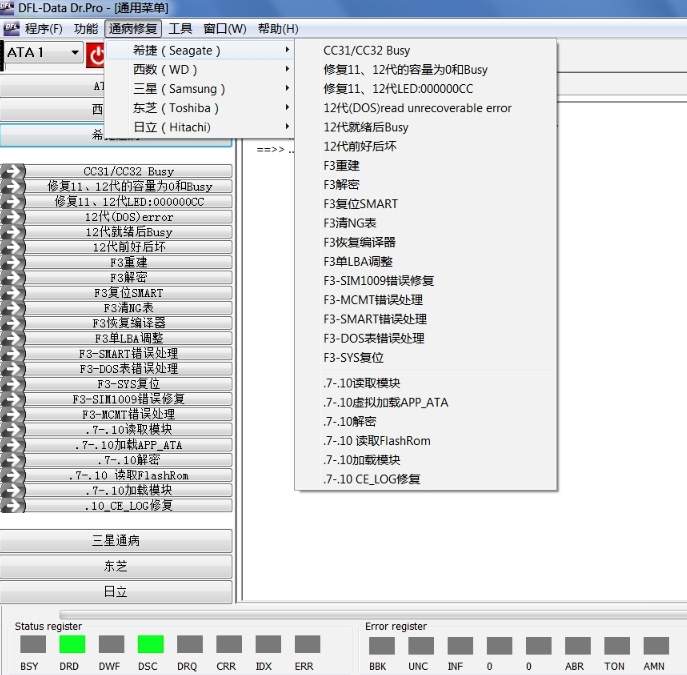Click arrow icon beside F3解密 in left panel
The width and height of the screenshot is (687, 675).
pos(12,278)
